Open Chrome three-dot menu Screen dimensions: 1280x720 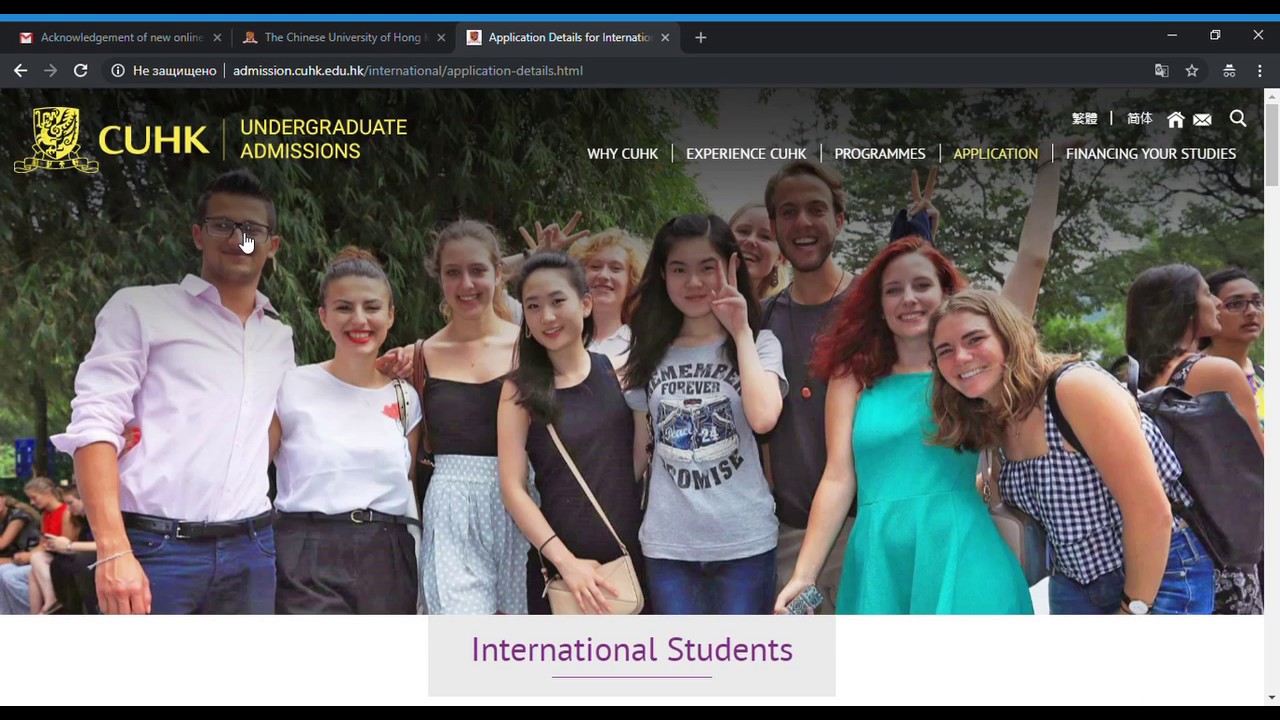(1260, 70)
